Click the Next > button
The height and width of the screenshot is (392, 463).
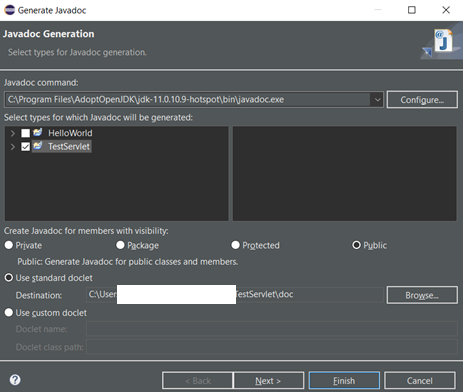click(268, 380)
